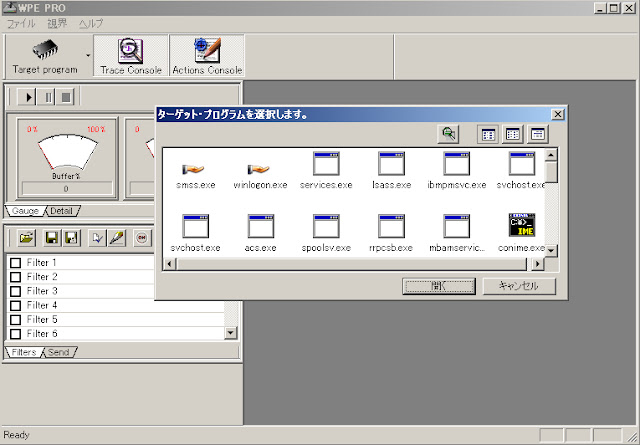Open the Trace Console

coord(131,56)
